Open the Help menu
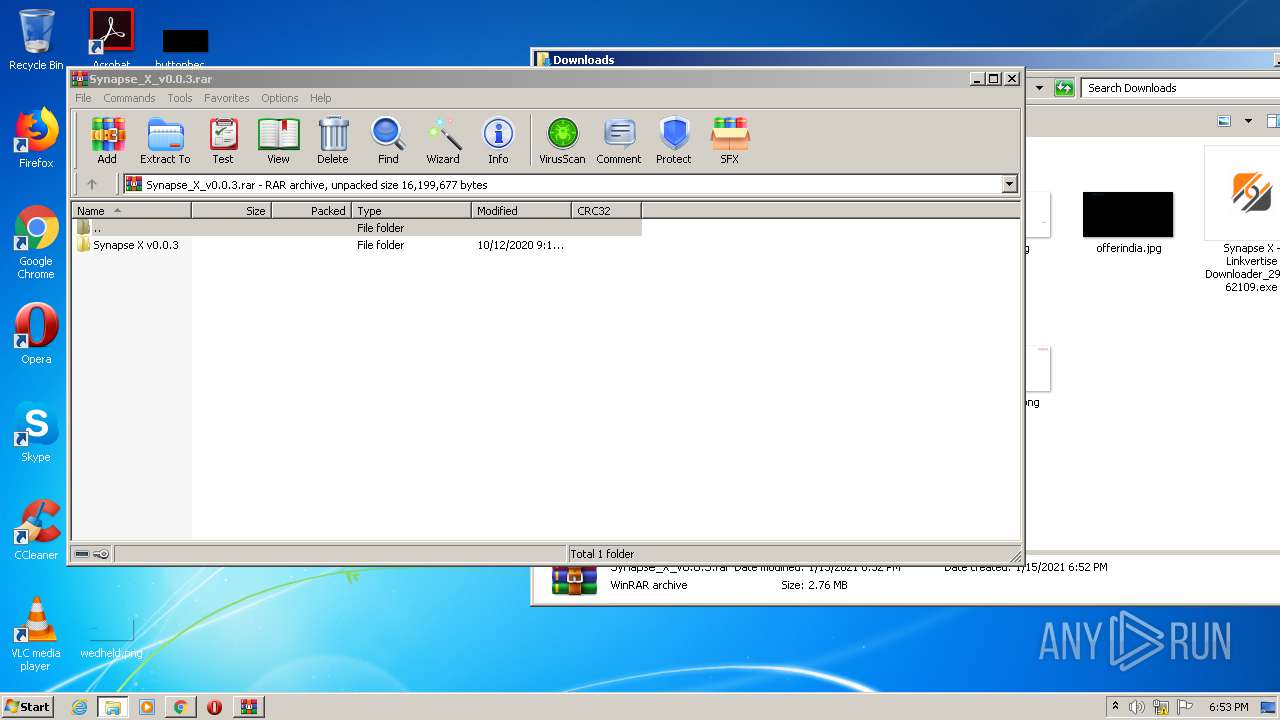1280x720 pixels. point(320,98)
